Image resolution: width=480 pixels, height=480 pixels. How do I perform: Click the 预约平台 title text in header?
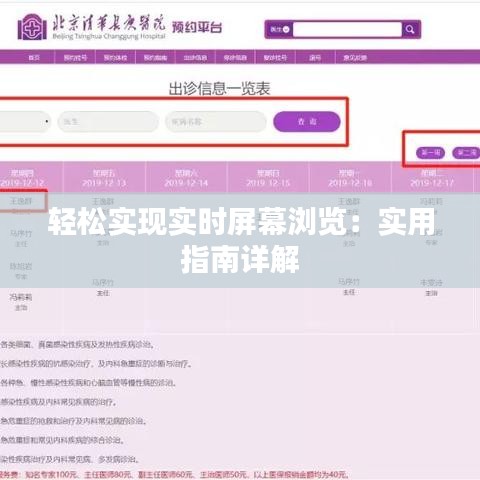coord(197,27)
